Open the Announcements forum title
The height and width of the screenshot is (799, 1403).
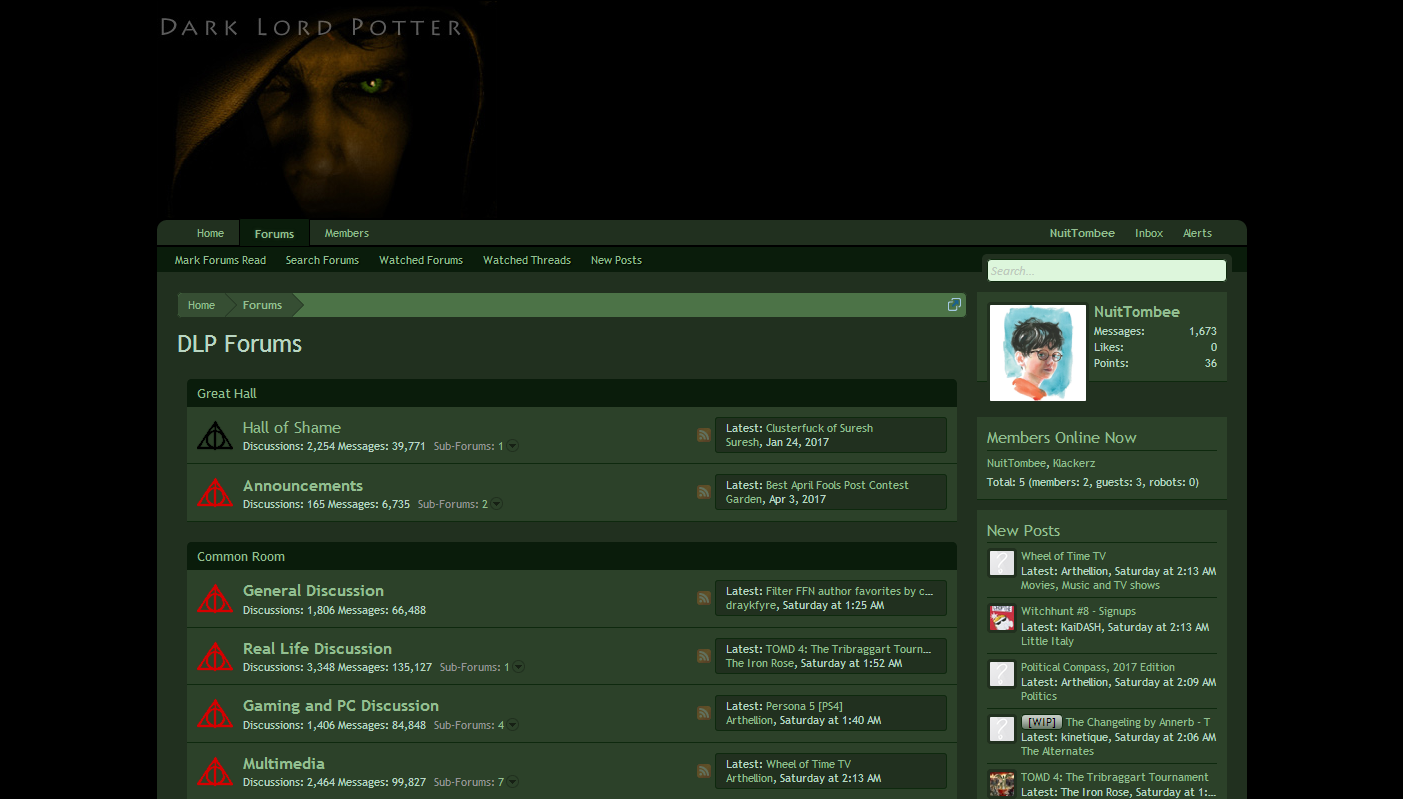(x=303, y=485)
